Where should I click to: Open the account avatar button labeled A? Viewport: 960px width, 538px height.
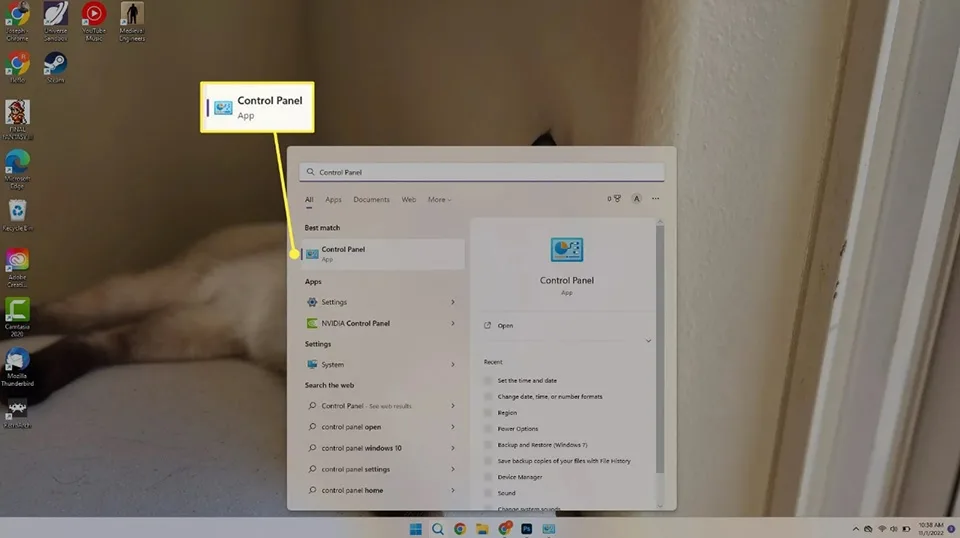tap(637, 198)
